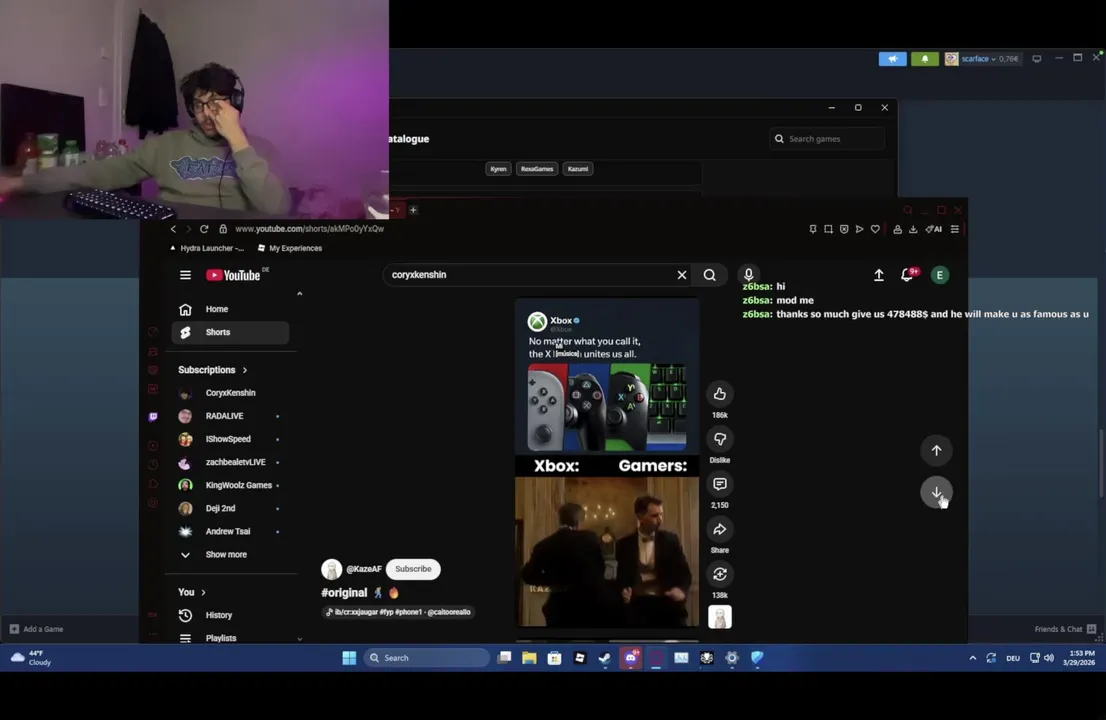The width and height of the screenshot is (1106, 720).
Task: Start voice search with the microphone
Action: [748, 274]
